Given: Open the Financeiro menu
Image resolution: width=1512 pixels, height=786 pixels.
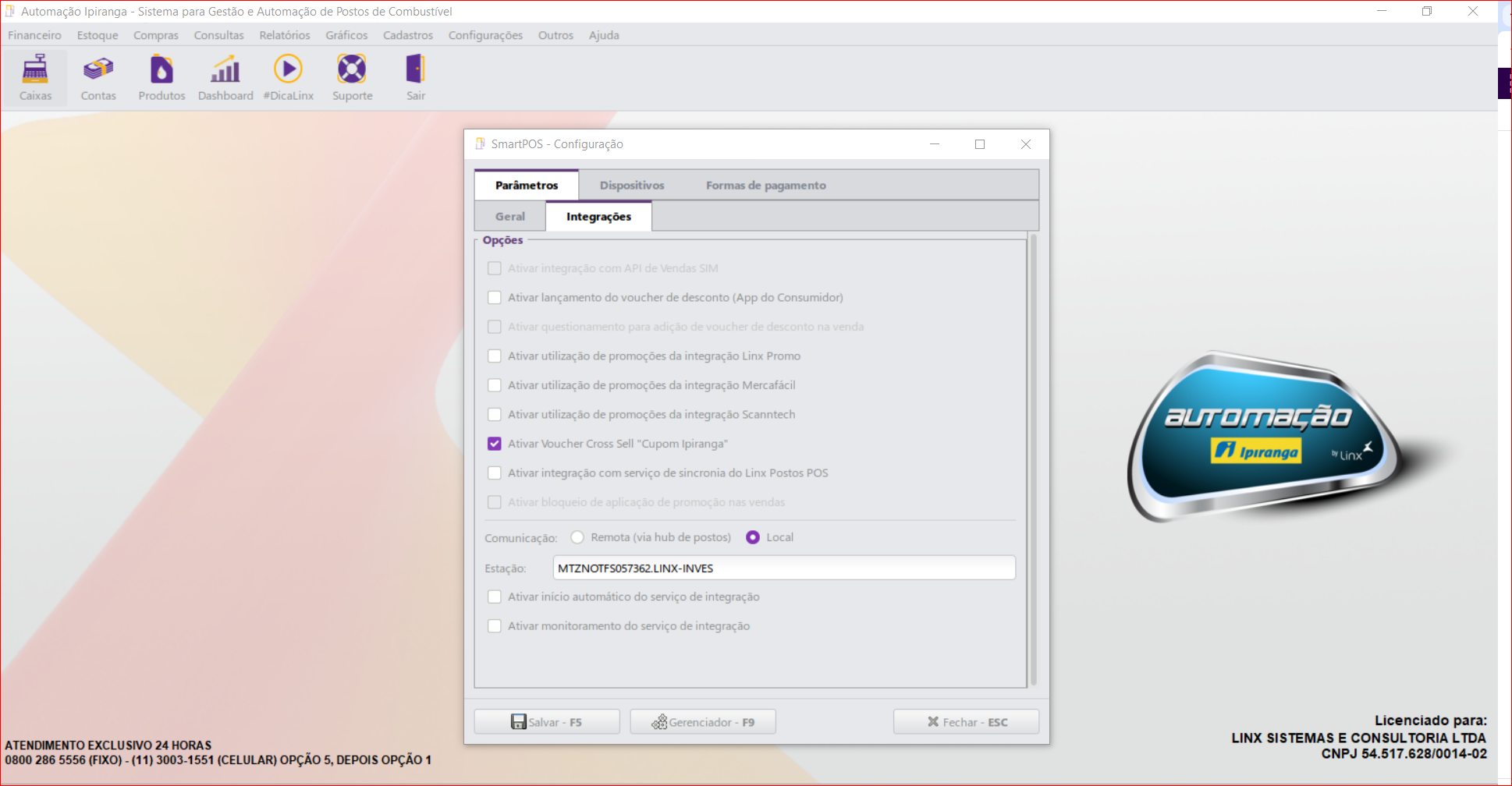Looking at the screenshot, I should (34, 35).
